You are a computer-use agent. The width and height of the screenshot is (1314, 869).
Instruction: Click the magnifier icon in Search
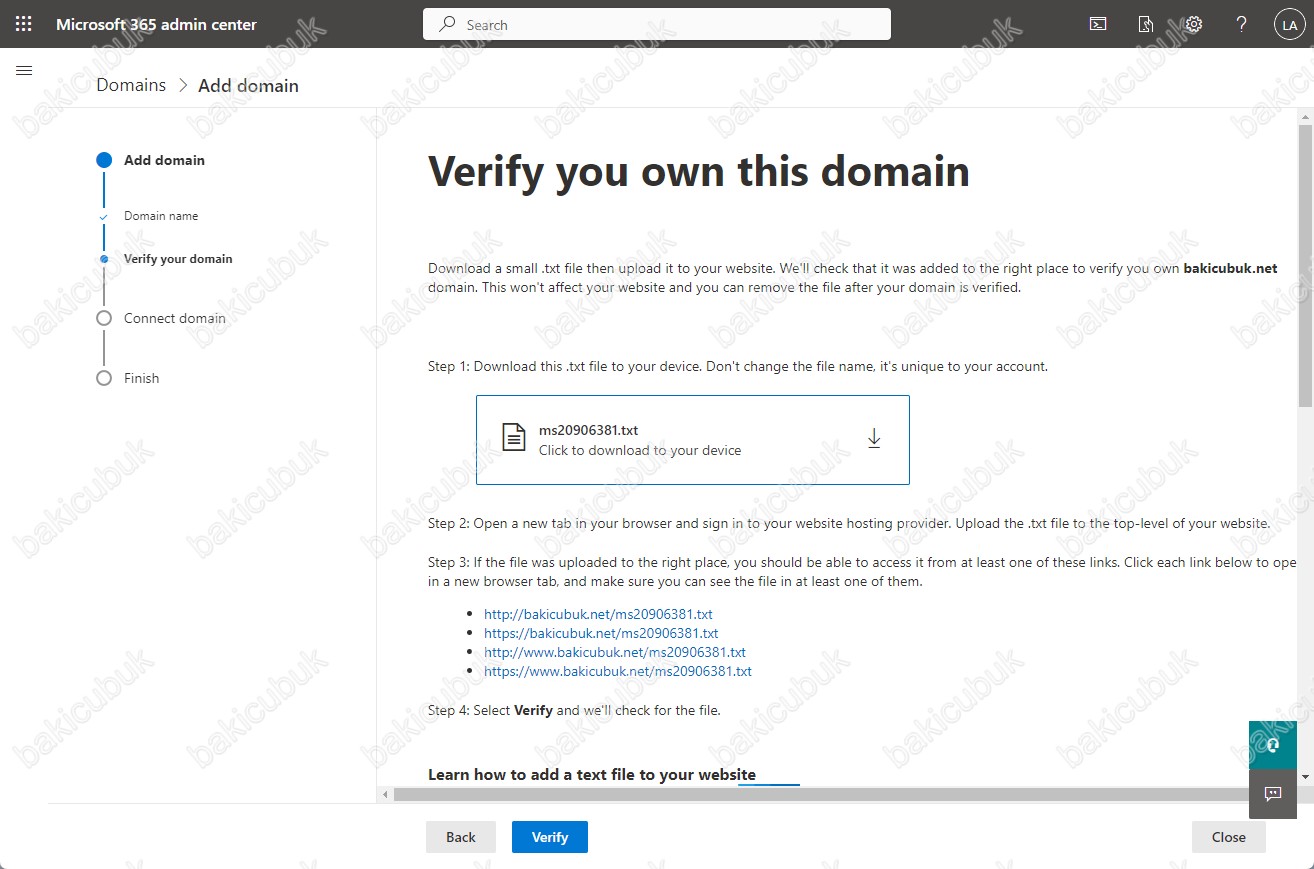448,25
